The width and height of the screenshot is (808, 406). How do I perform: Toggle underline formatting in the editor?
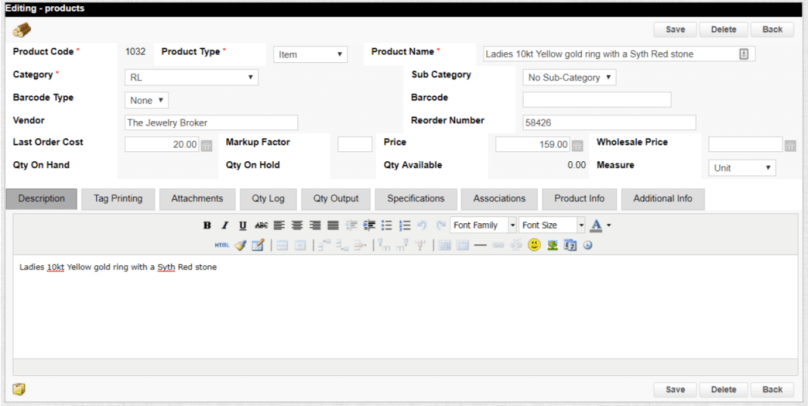pos(243,225)
